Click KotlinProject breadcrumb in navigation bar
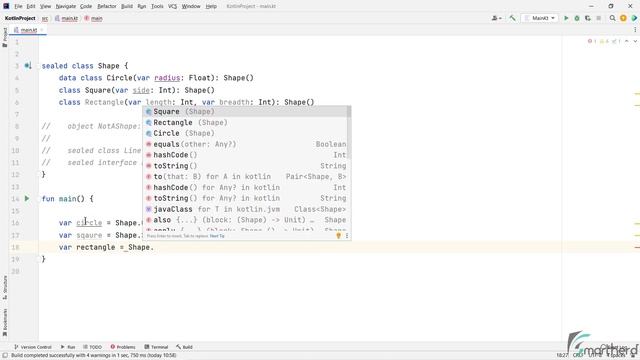640x360 pixels. coord(20,18)
